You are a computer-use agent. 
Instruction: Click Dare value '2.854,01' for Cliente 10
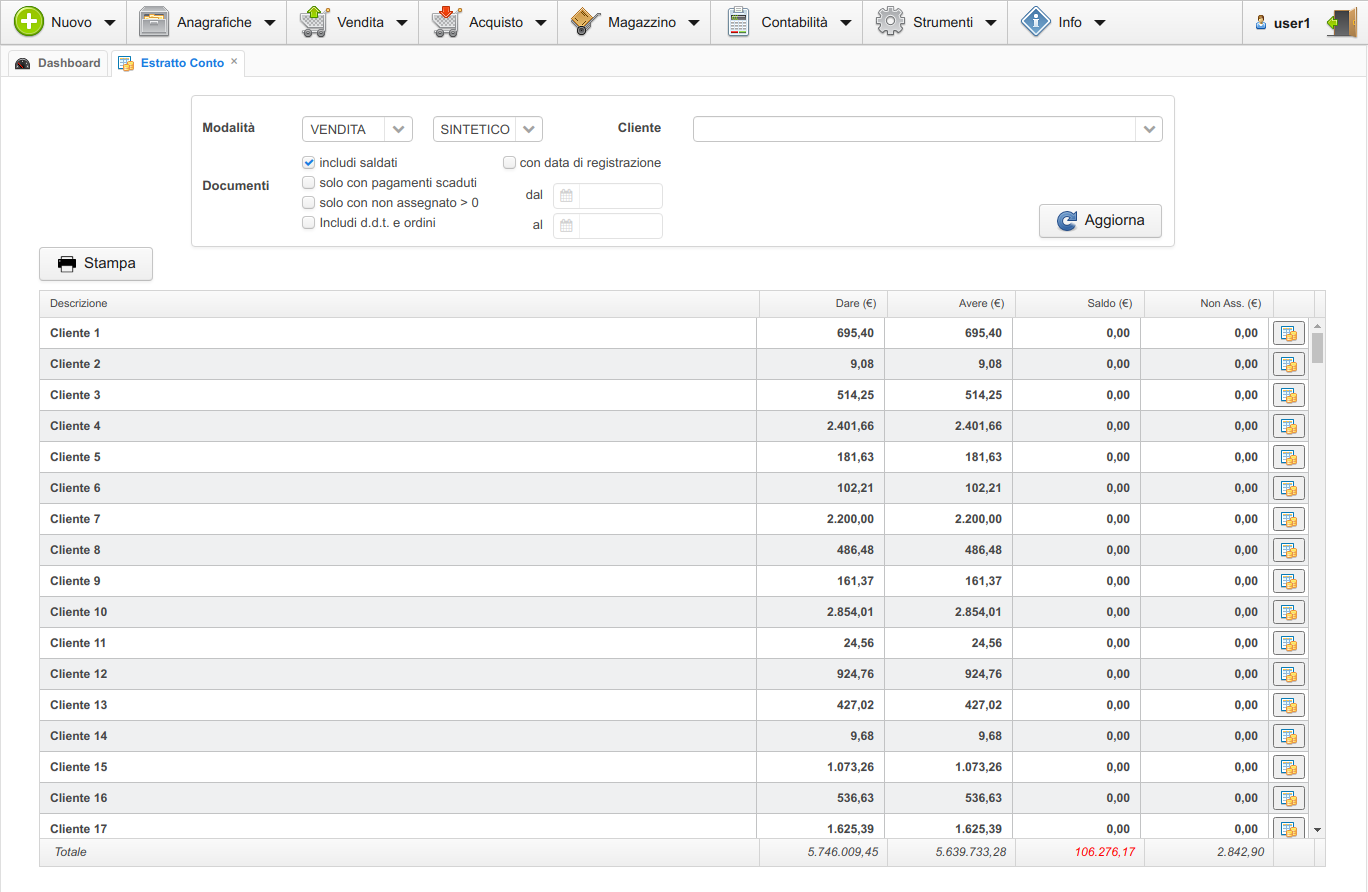pos(850,612)
